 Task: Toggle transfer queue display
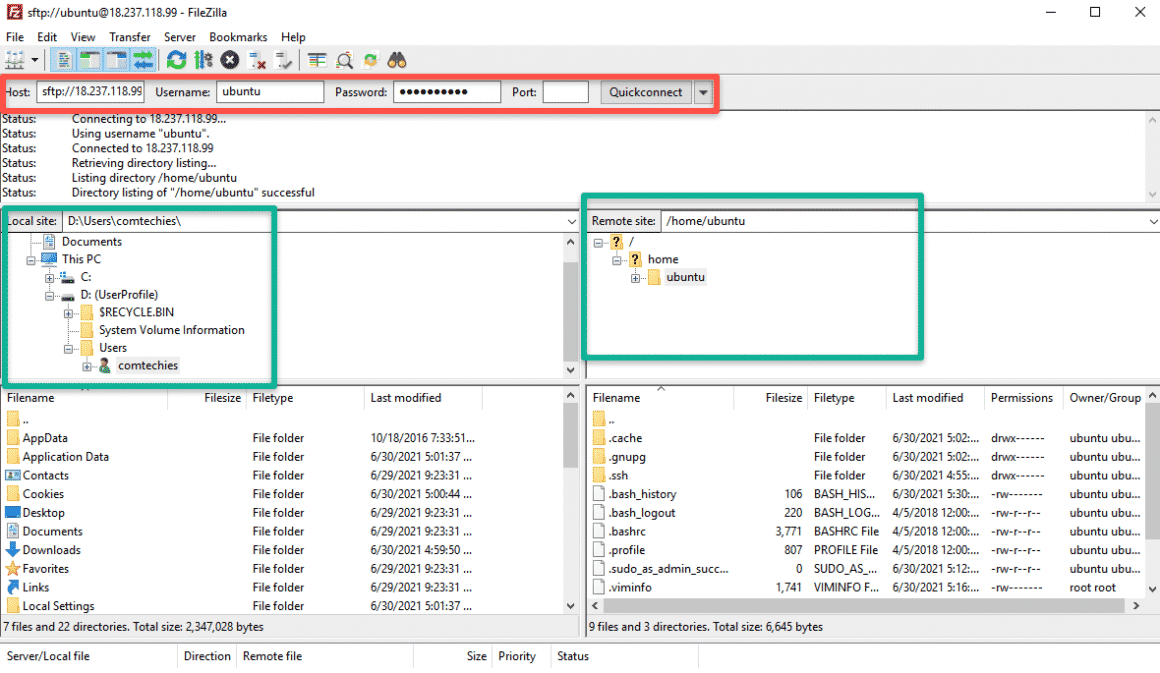[x=144, y=61]
